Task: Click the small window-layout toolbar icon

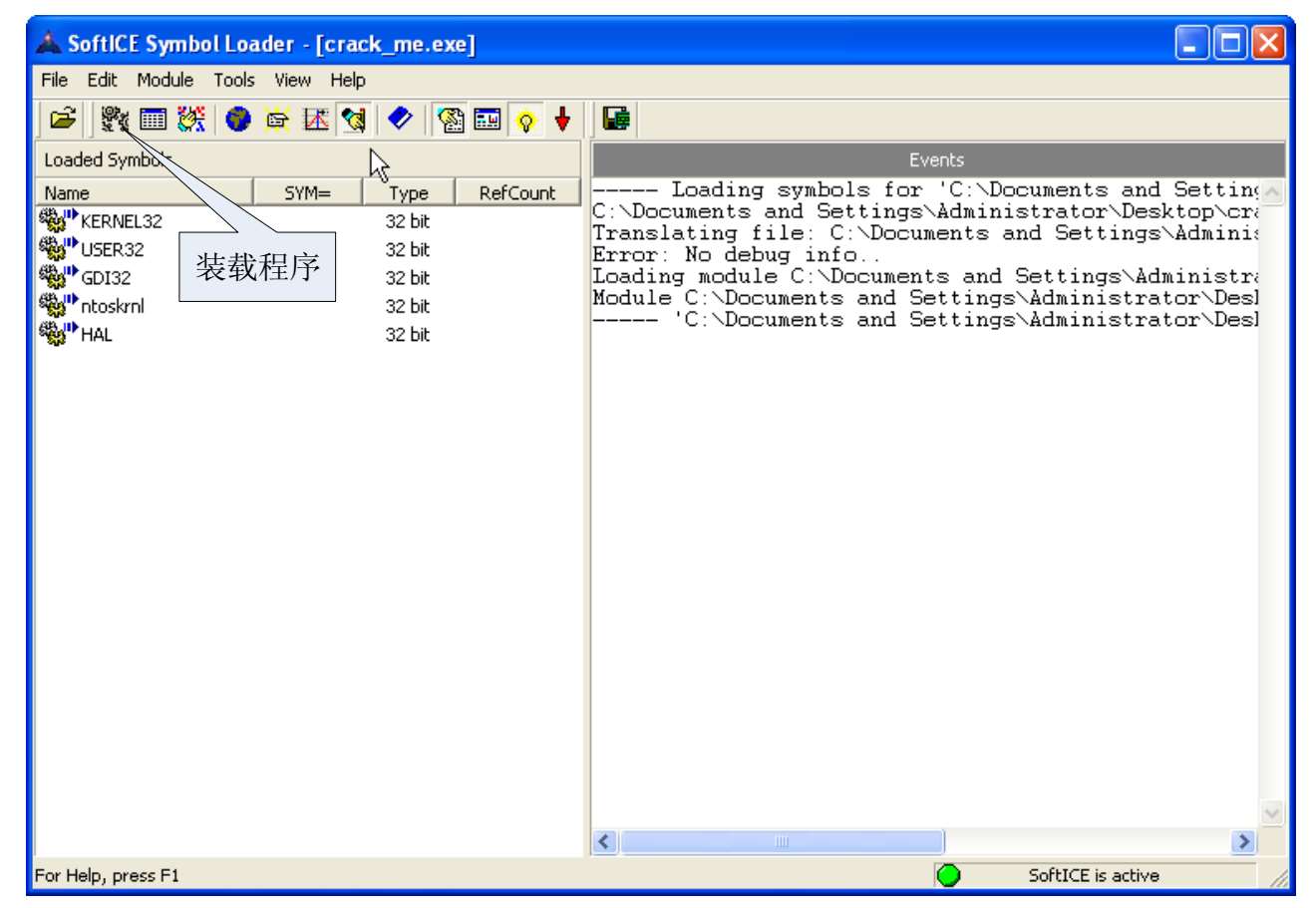Action: pos(488,120)
